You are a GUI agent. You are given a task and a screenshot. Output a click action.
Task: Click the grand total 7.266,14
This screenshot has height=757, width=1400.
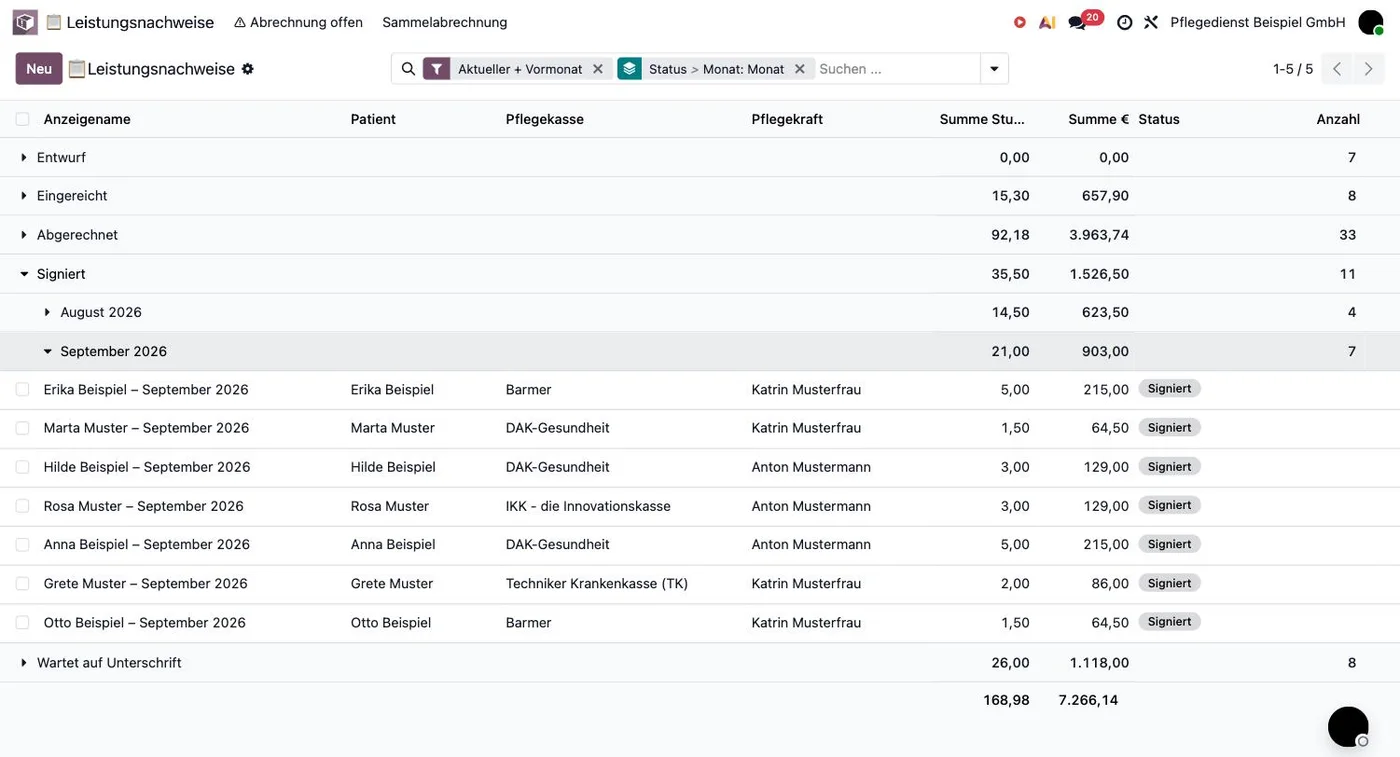[x=1088, y=700]
